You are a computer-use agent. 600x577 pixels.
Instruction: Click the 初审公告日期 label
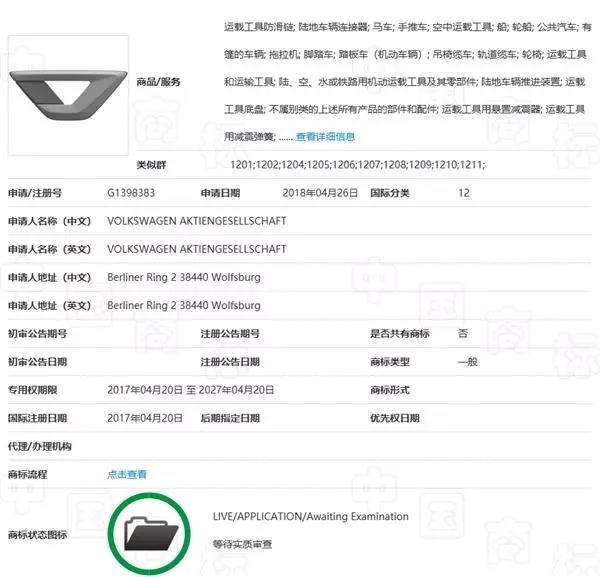point(38,362)
